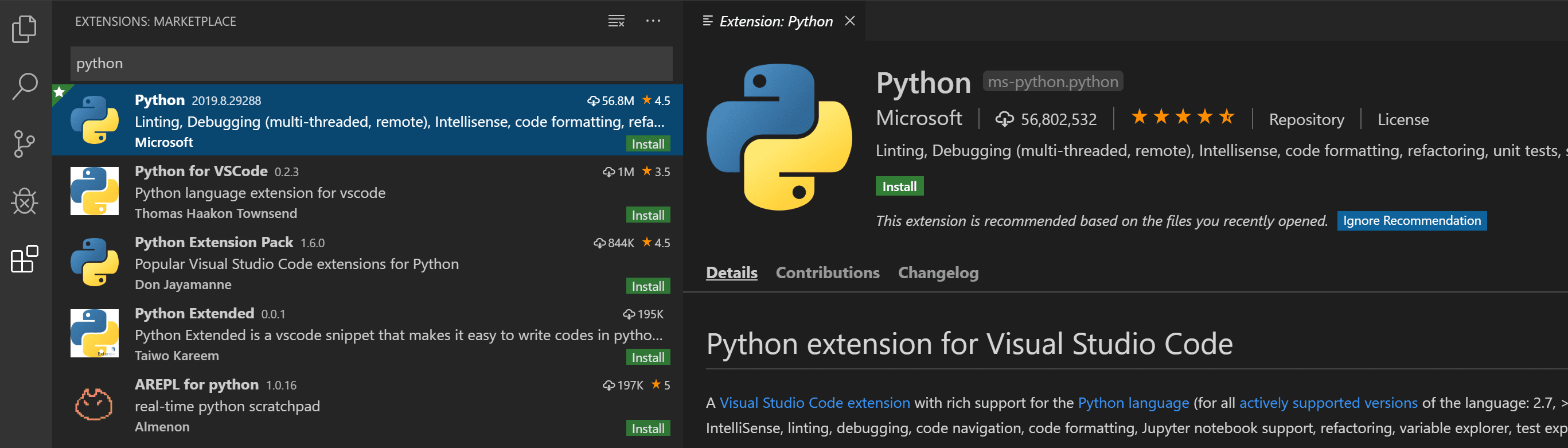Click the Microsoft publisher name in details
The width and height of the screenshot is (1568, 448).
919,118
